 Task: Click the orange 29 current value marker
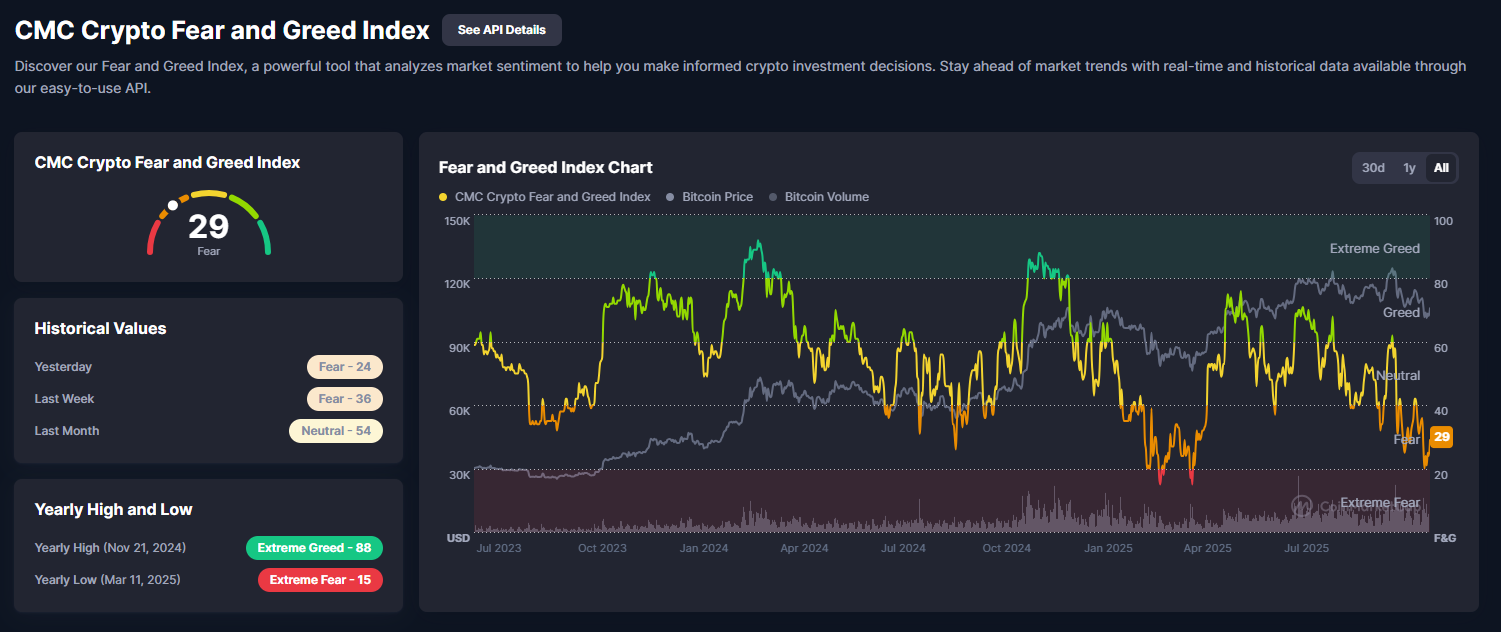tap(1441, 437)
